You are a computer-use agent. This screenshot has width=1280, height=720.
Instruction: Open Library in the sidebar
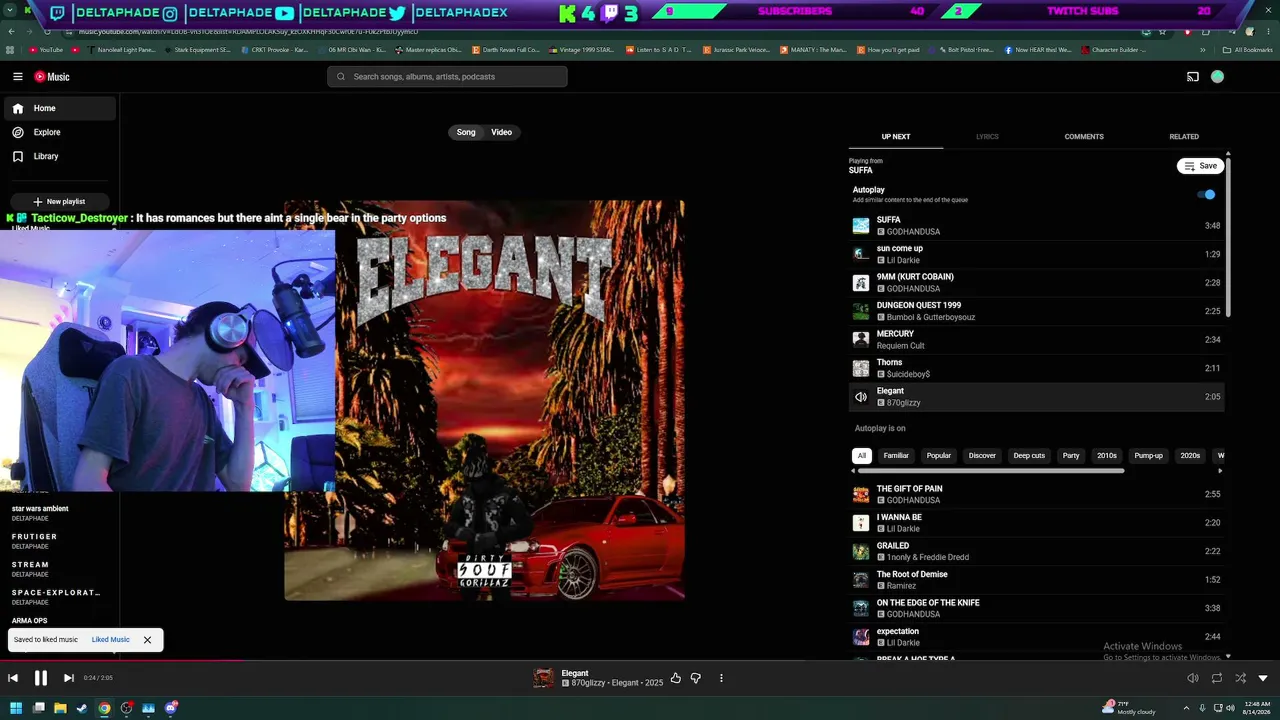click(60, 156)
